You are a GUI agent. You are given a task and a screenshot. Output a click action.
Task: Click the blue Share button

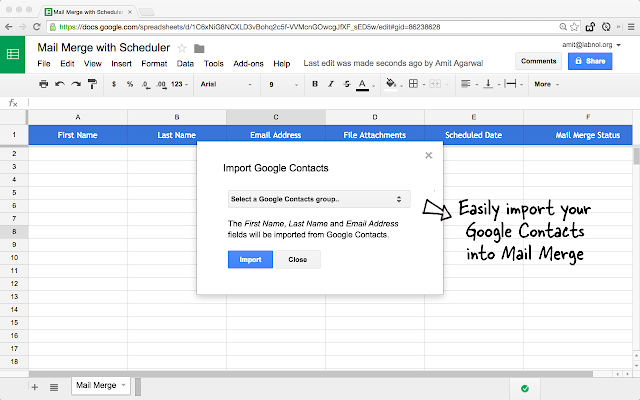pos(590,61)
